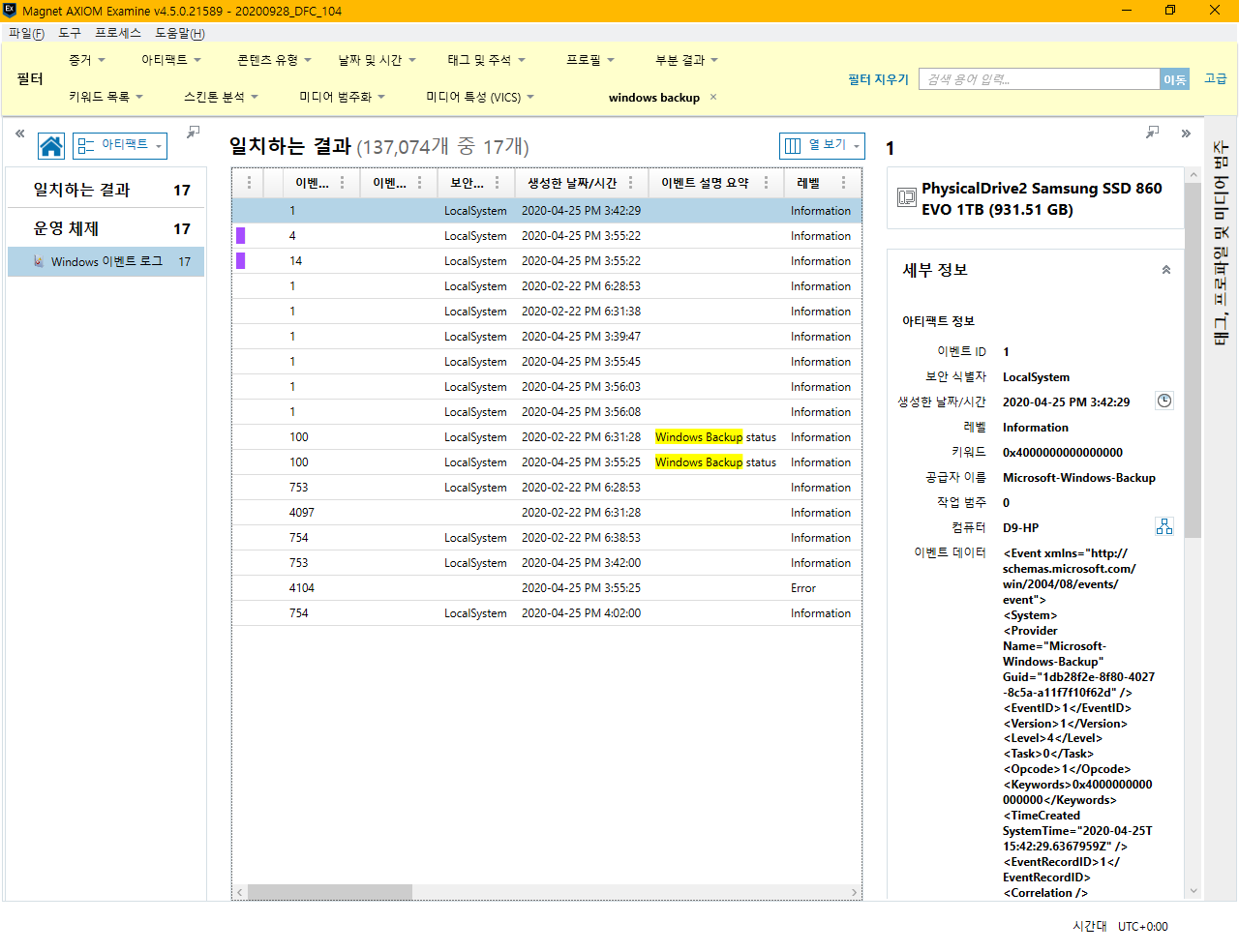
Task: Click the 이동 search button
Action: pos(1174,79)
